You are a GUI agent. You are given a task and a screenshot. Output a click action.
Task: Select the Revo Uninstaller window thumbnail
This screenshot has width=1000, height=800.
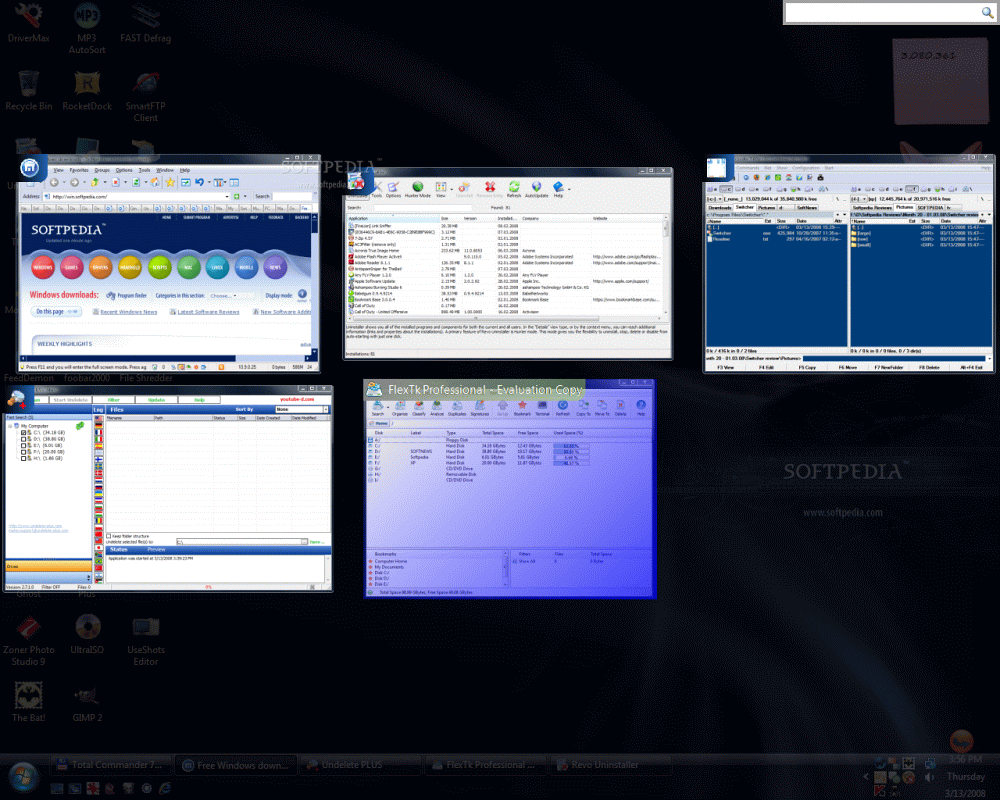click(508, 264)
